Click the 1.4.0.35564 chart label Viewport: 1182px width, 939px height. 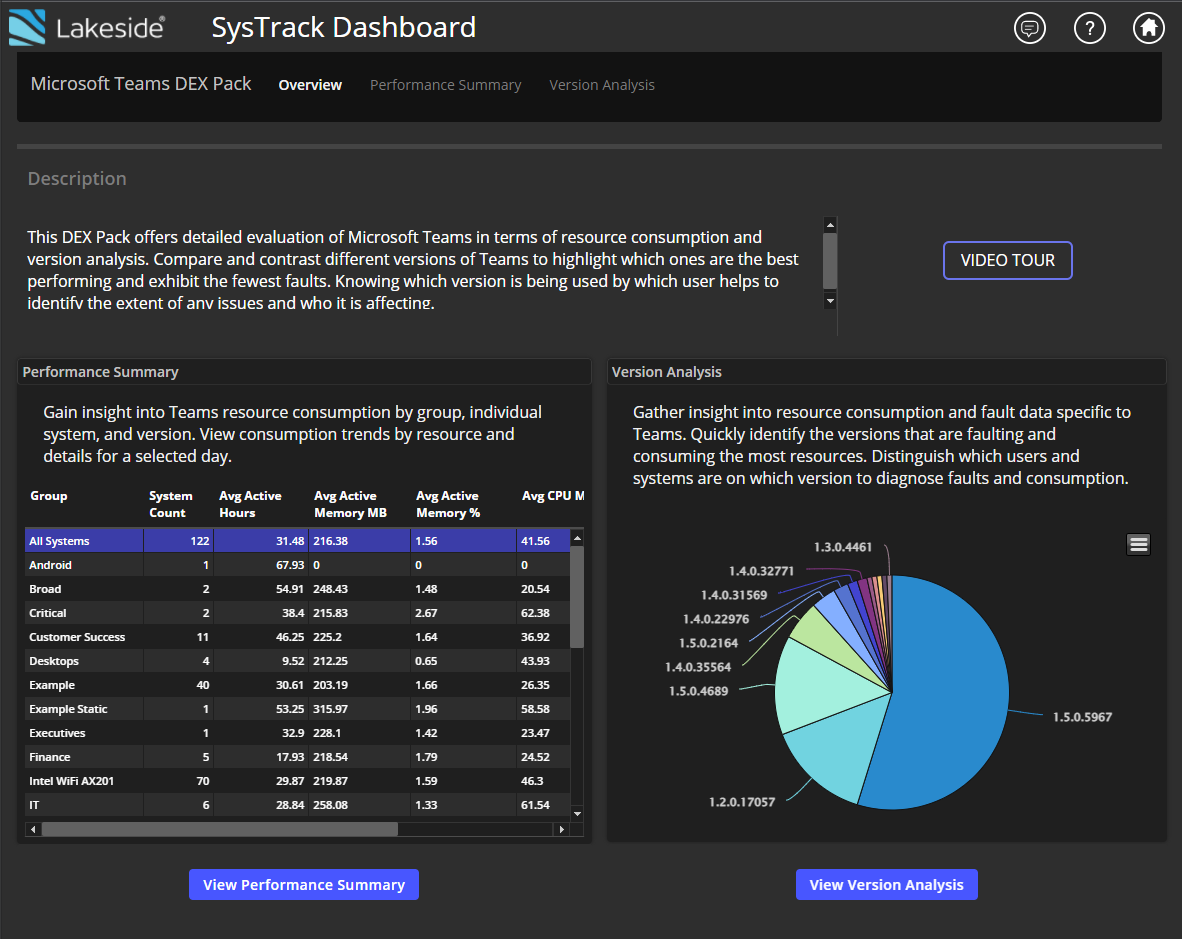click(x=698, y=668)
